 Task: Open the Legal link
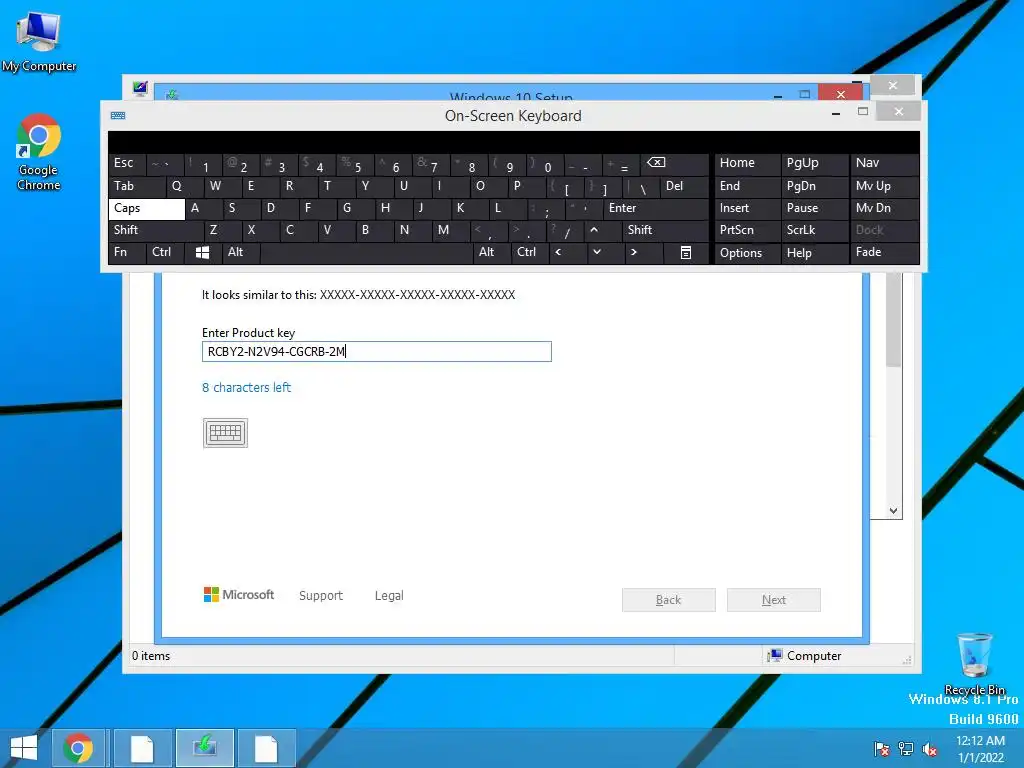(389, 596)
